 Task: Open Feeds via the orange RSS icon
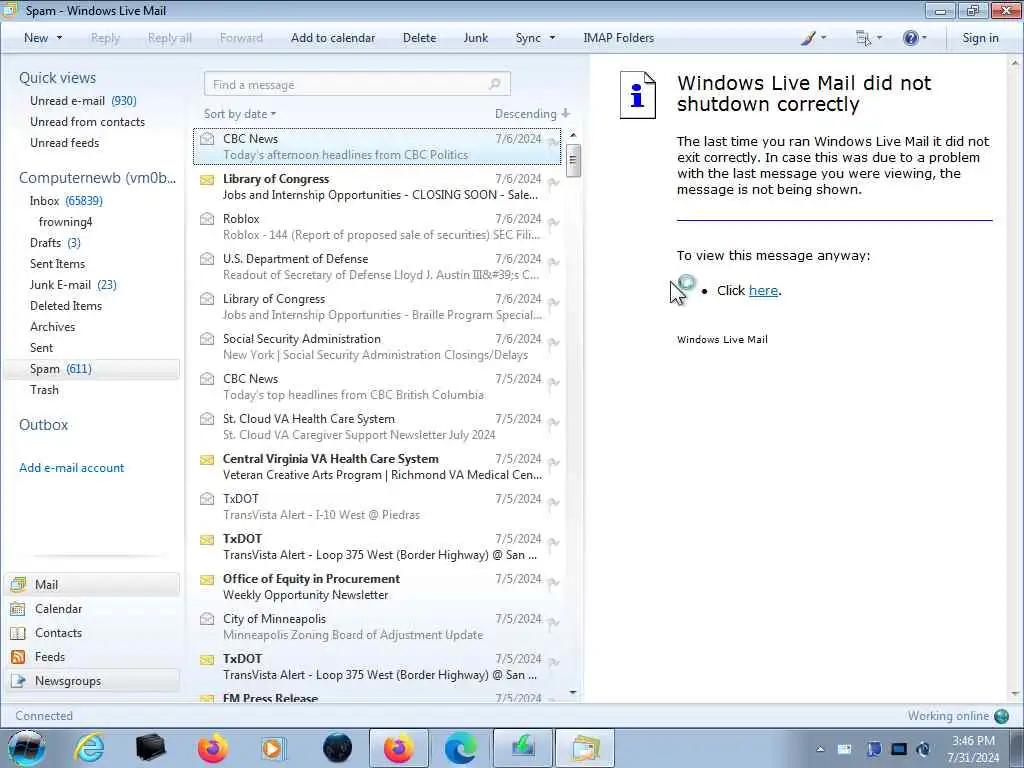pyautogui.click(x=18, y=657)
